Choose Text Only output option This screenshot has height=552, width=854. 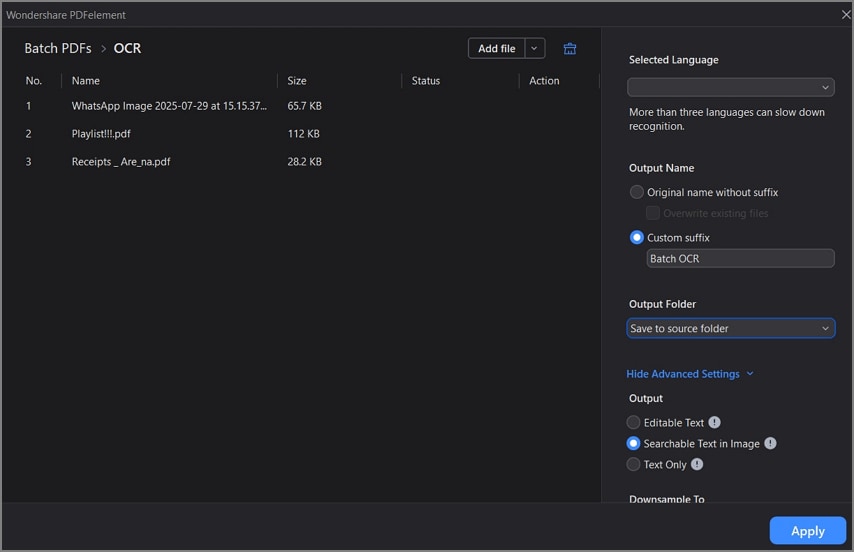633,464
